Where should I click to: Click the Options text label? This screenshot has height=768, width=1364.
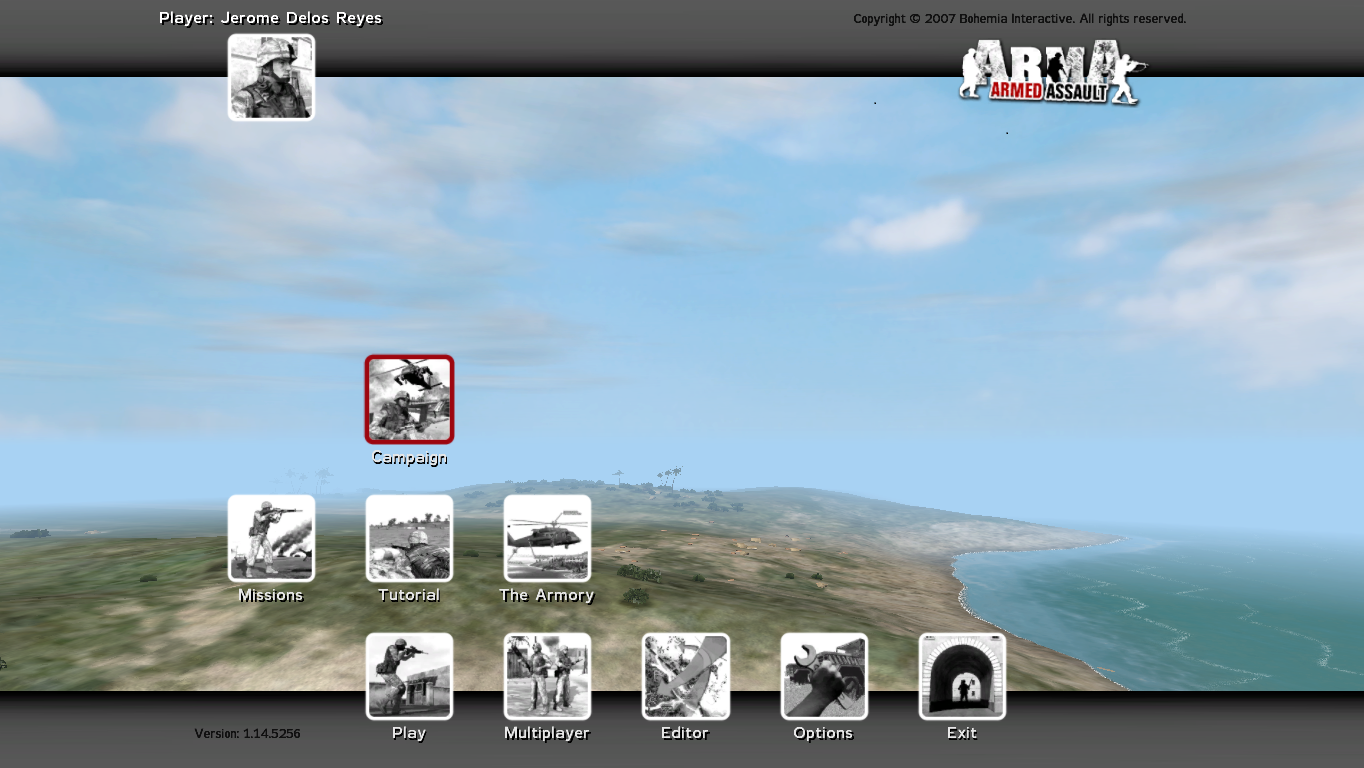pyautogui.click(x=823, y=733)
